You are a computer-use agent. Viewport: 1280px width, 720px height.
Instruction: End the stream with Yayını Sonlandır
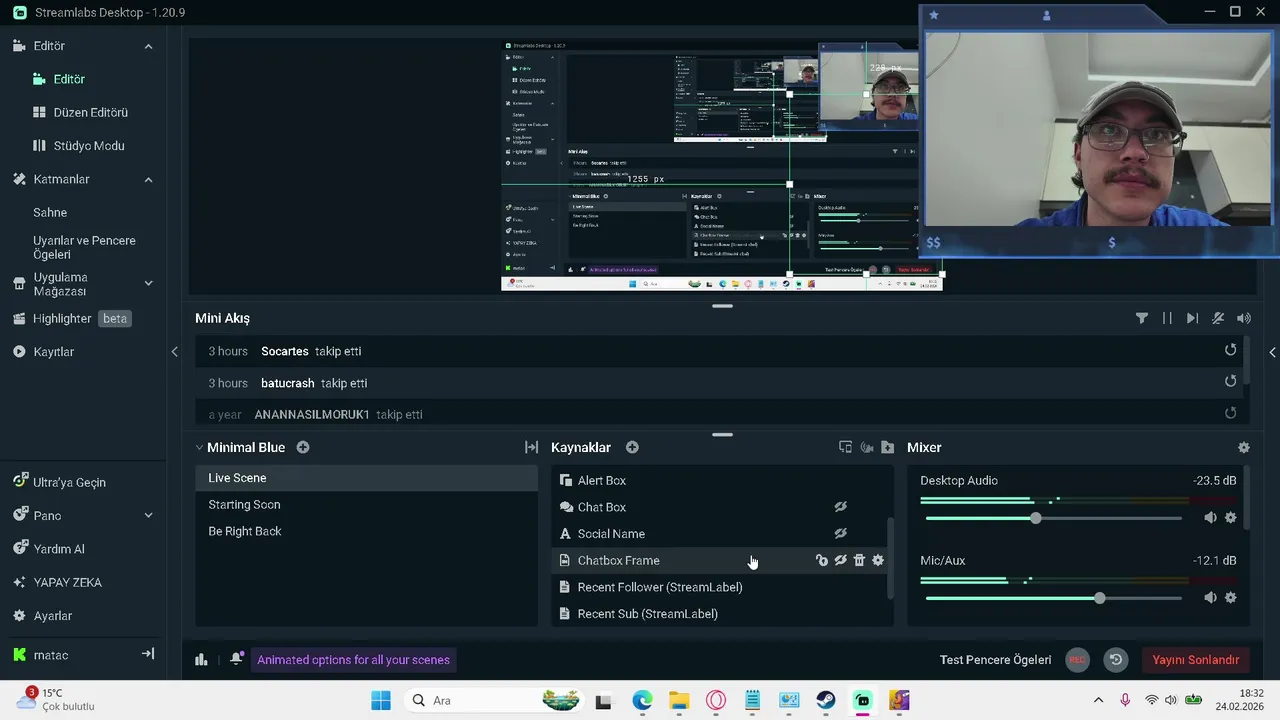[x=1195, y=659]
